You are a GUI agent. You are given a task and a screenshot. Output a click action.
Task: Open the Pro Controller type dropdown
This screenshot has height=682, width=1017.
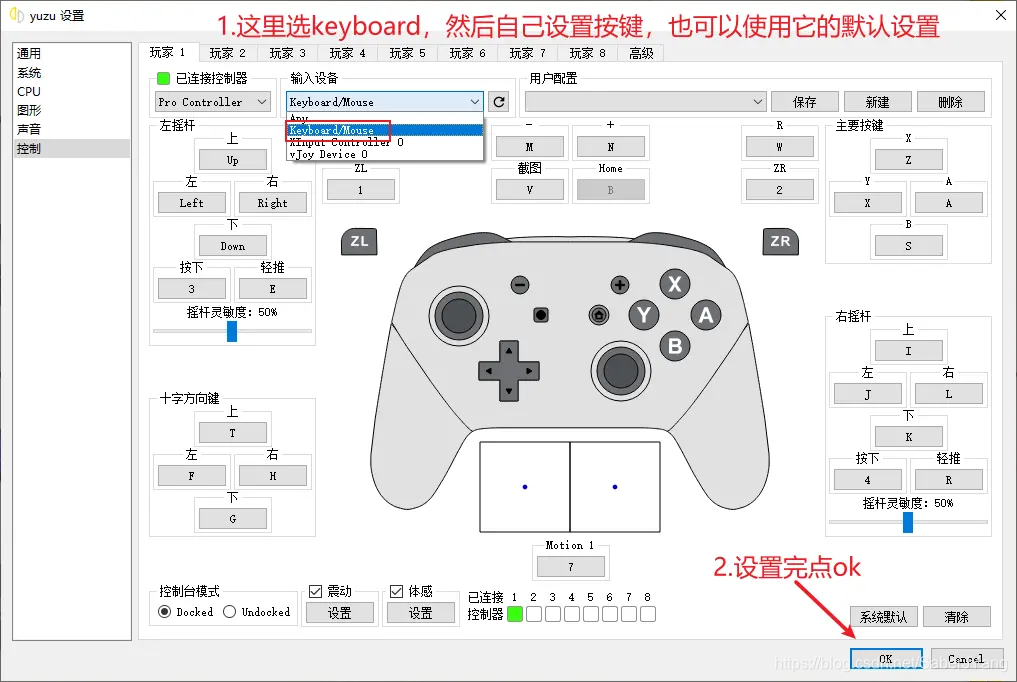click(213, 102)
